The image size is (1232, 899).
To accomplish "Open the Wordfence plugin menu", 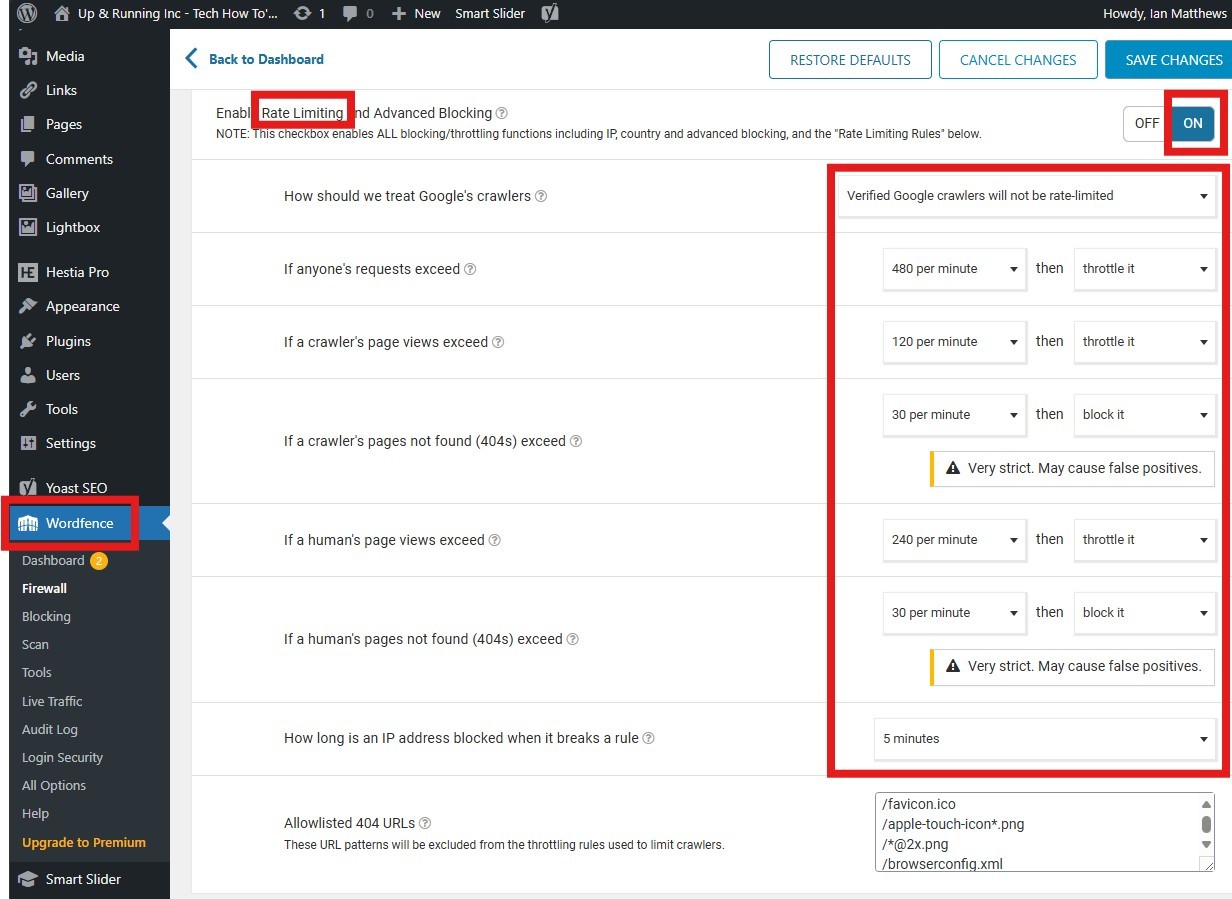I will click(70, 523).
